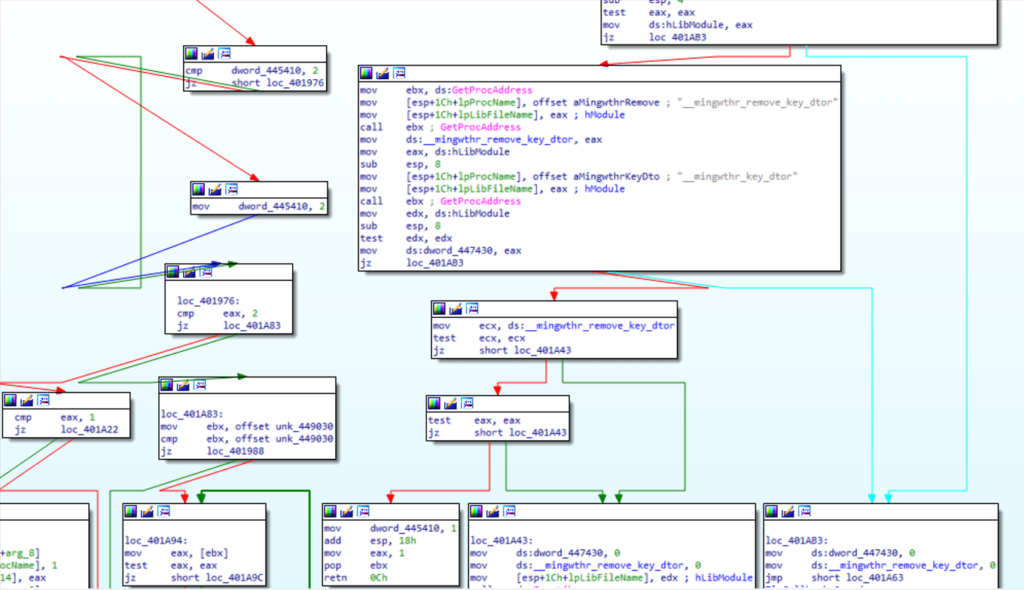
Task: Click pencil icon on 'mov dword_445410, 1' node
Action: (x=347, y=511)
